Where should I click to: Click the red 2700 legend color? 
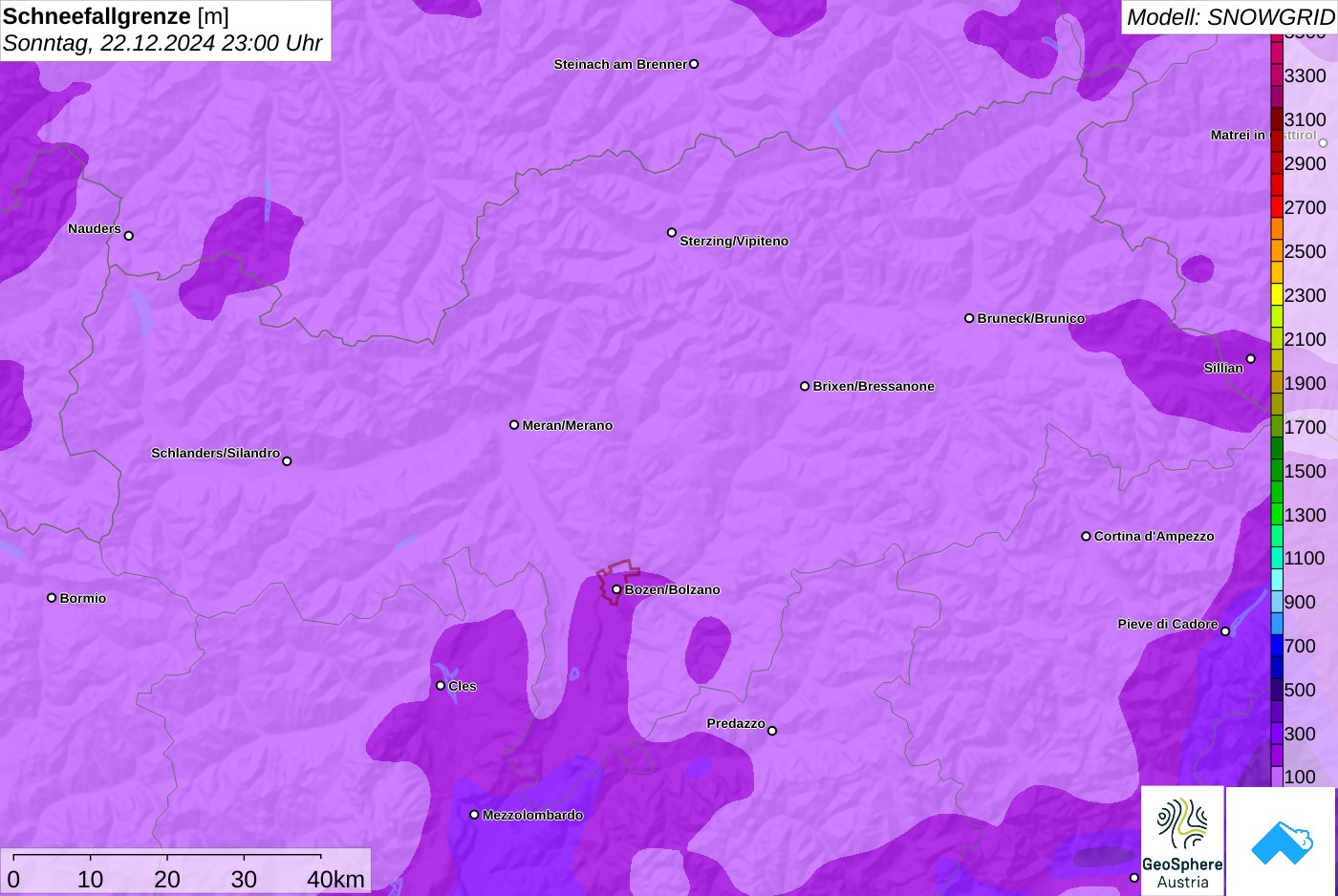(x=1277, y=206)
